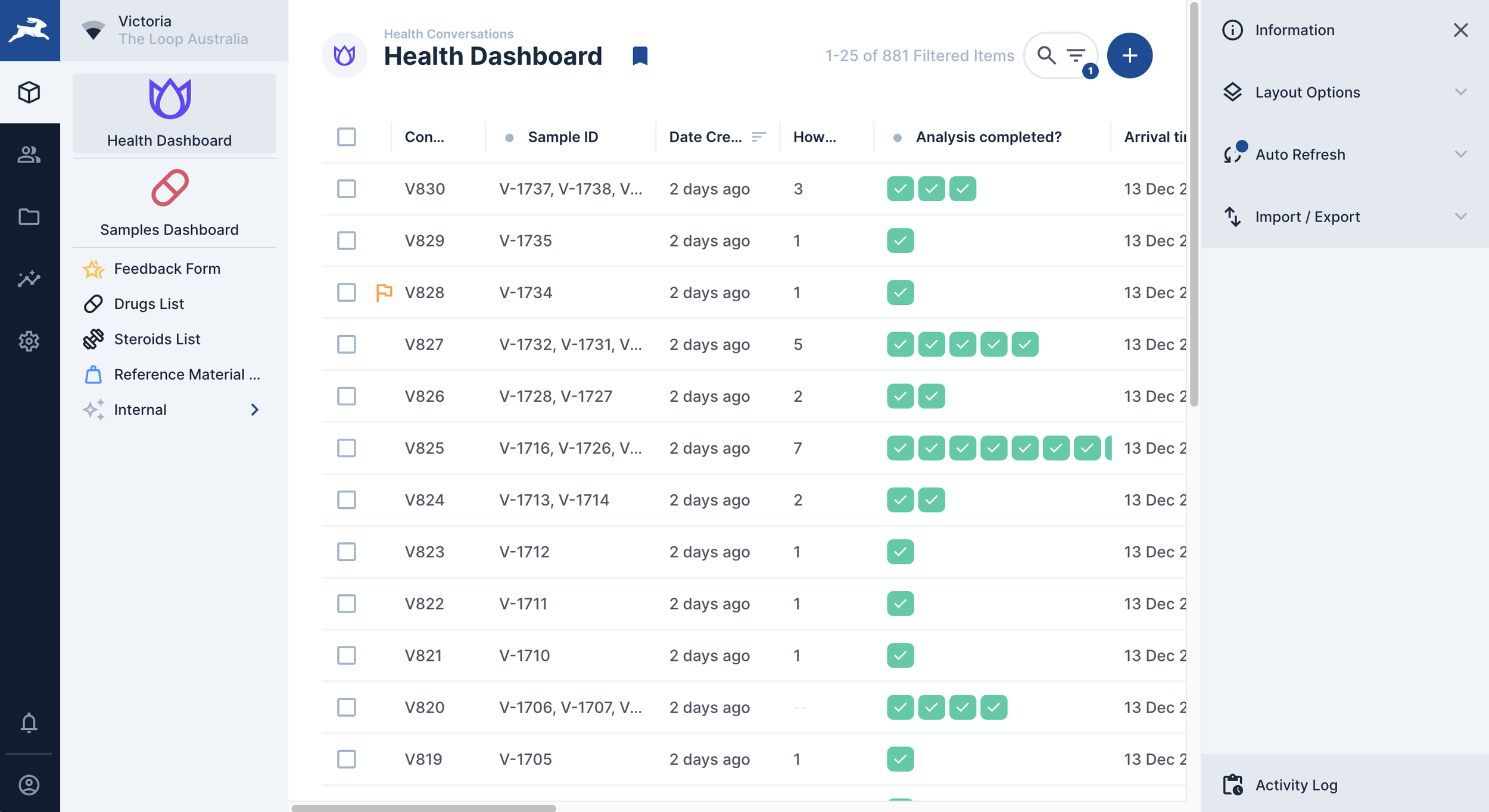
Task: Click the search magnifier icon
Action: 1046,55
